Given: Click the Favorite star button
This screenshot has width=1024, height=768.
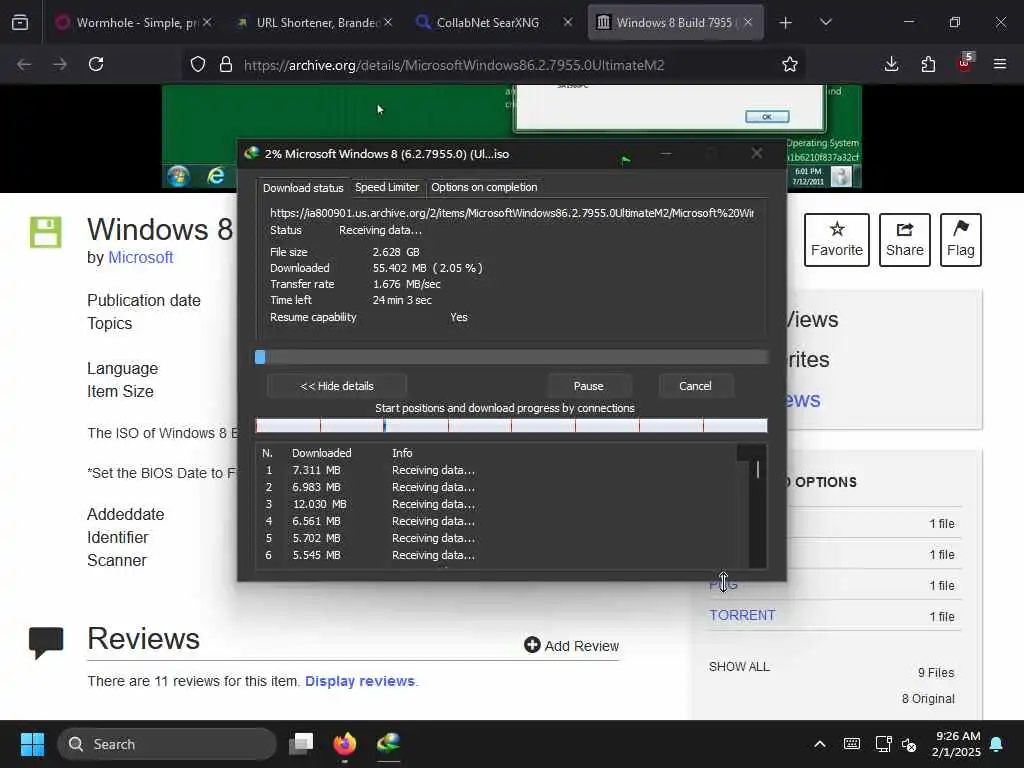Looking at the screenshot, I should [837, 240].
